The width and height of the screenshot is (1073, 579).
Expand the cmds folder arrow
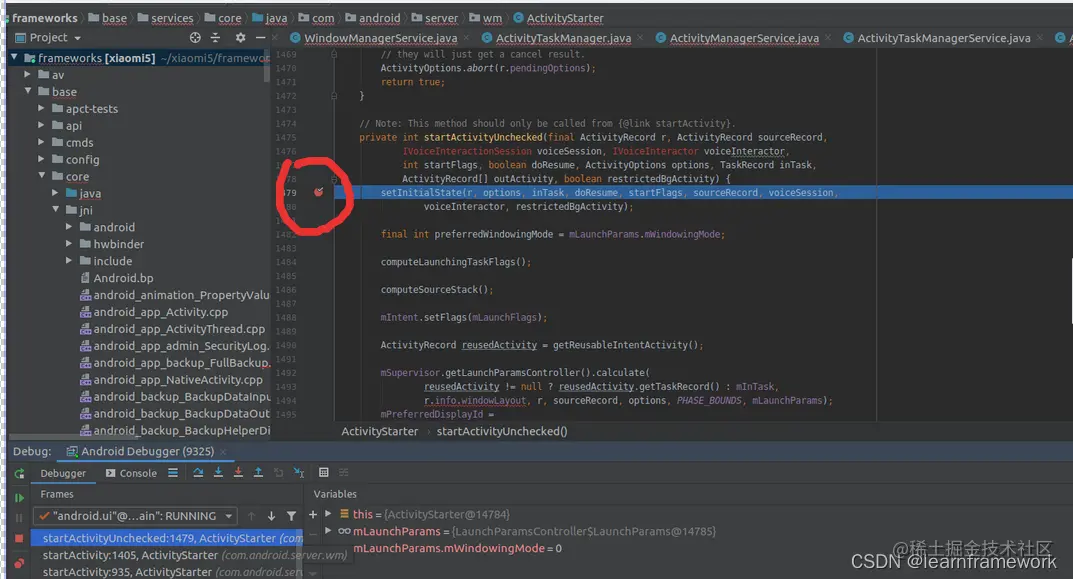tap(41, 142)
